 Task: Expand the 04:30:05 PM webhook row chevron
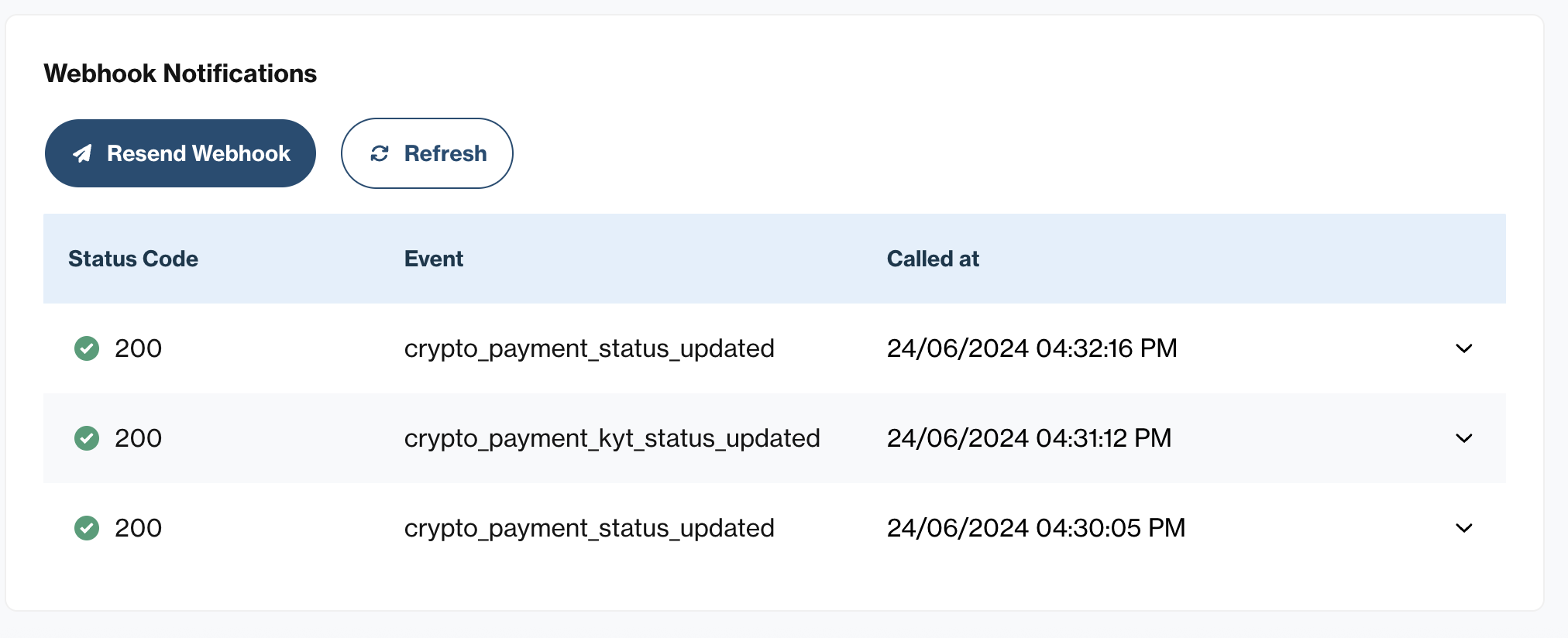(1463, 528)
